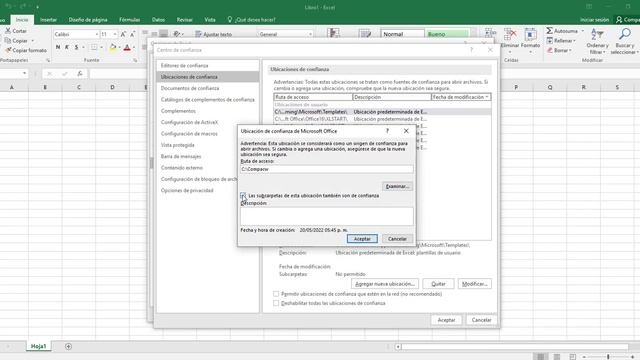The height and width of the screenshot is (360, 640).
Task: Click Autosuma sigma icon
Action: (x=549, y=31)
